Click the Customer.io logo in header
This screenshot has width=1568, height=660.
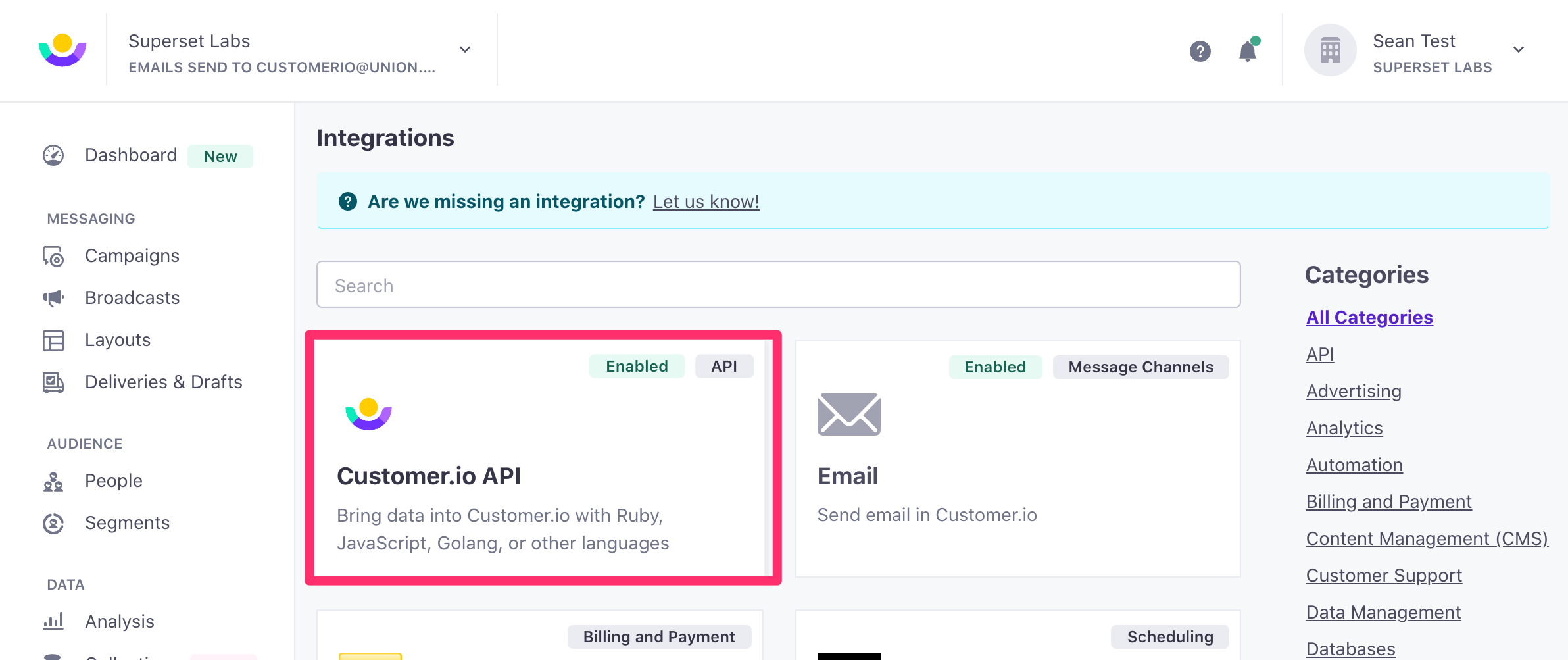pos(62,50)
